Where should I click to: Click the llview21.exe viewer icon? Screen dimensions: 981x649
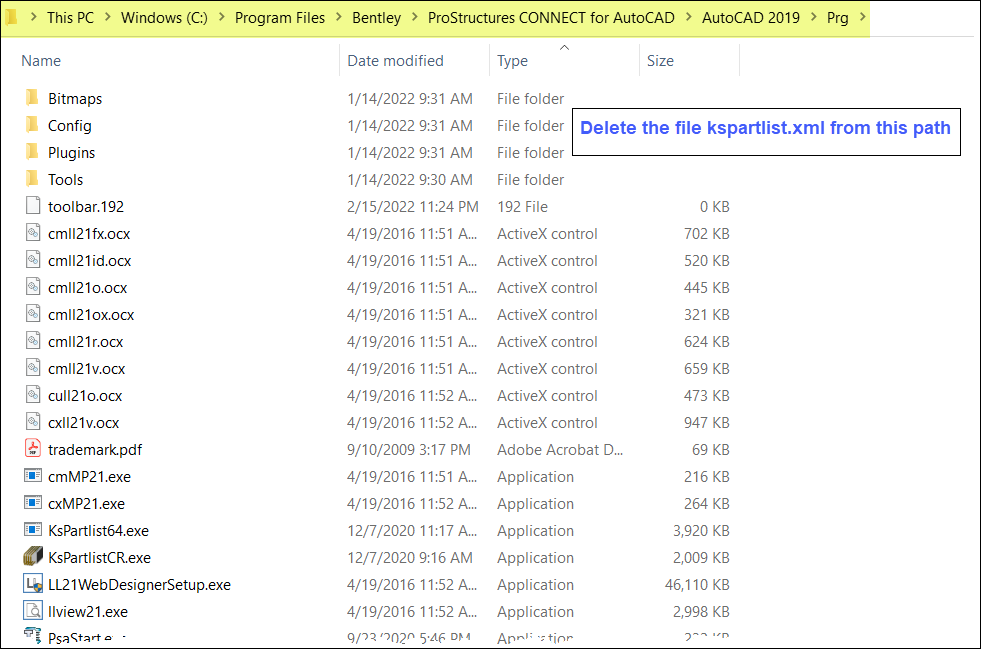pyautogui.click(x=33, y=610)
